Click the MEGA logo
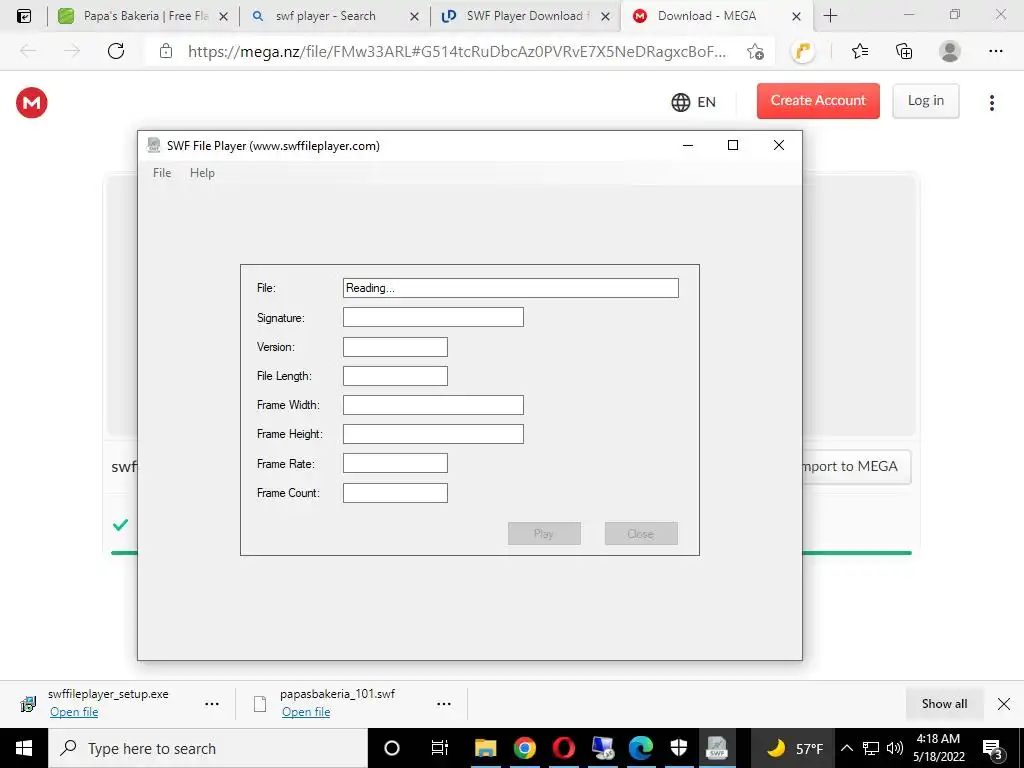The width and height of the screenshot is (1024, 768). [x=32, y=103]
